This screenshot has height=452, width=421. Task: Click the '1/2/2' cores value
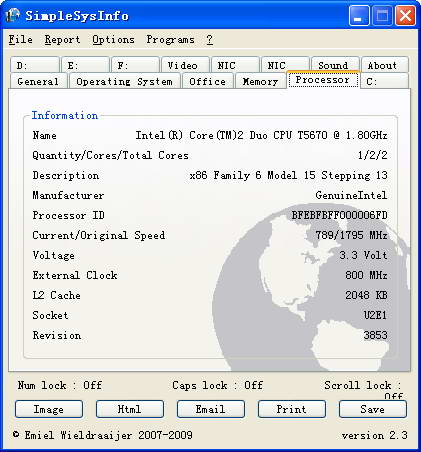click(x=372, y=155)
